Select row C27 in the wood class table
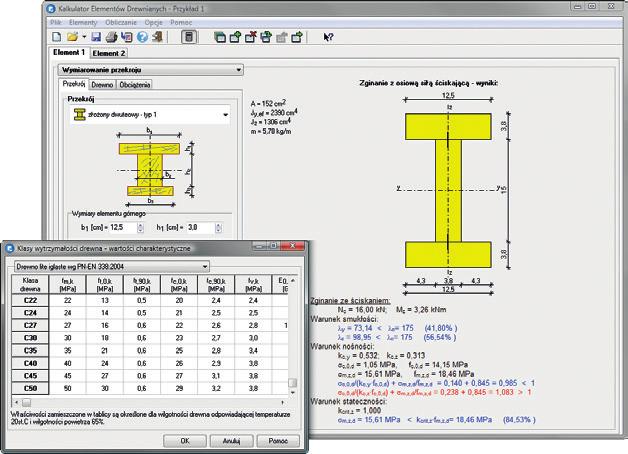The image size is (628, 454). coord(149,325)
